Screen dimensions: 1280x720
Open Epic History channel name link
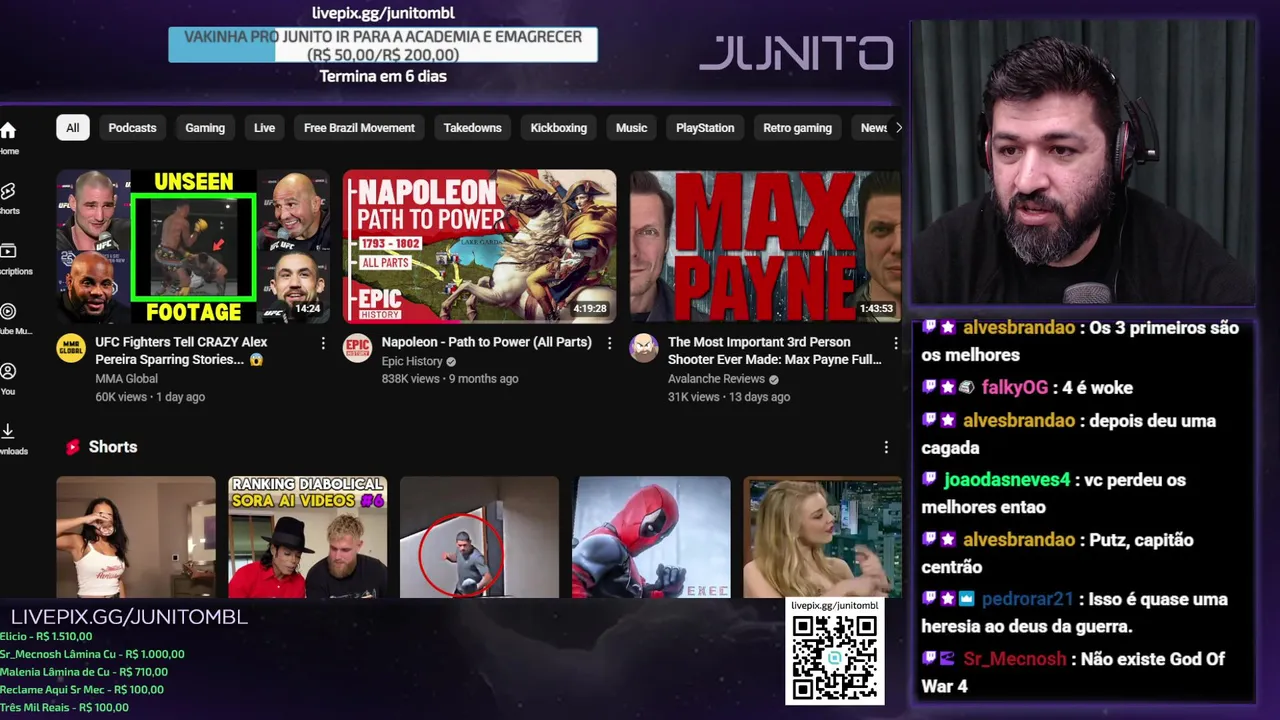412,361
